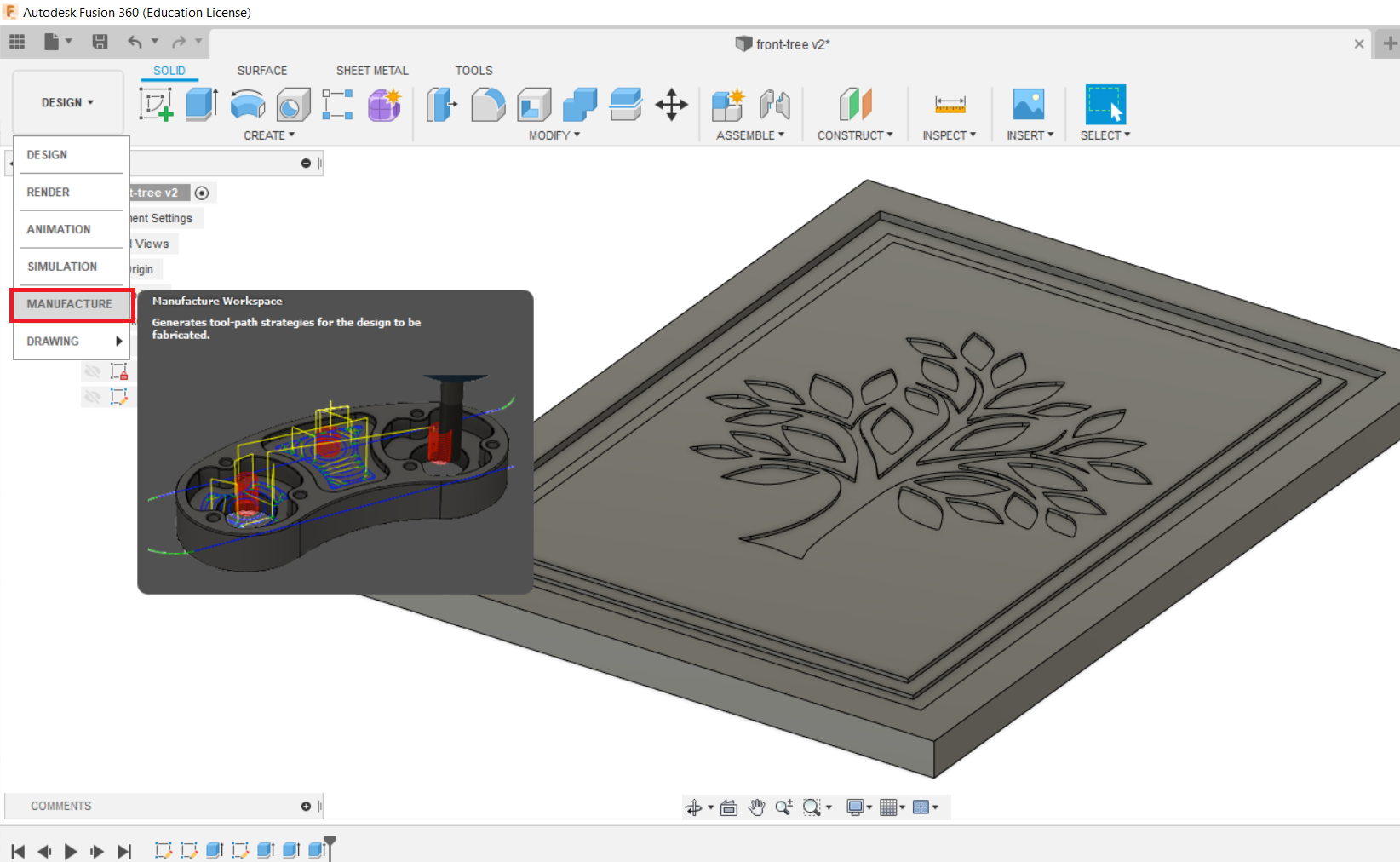Select MANUFACTURE from the workspace menu
Screen dimensions: 1400x862
click(70, 304)
